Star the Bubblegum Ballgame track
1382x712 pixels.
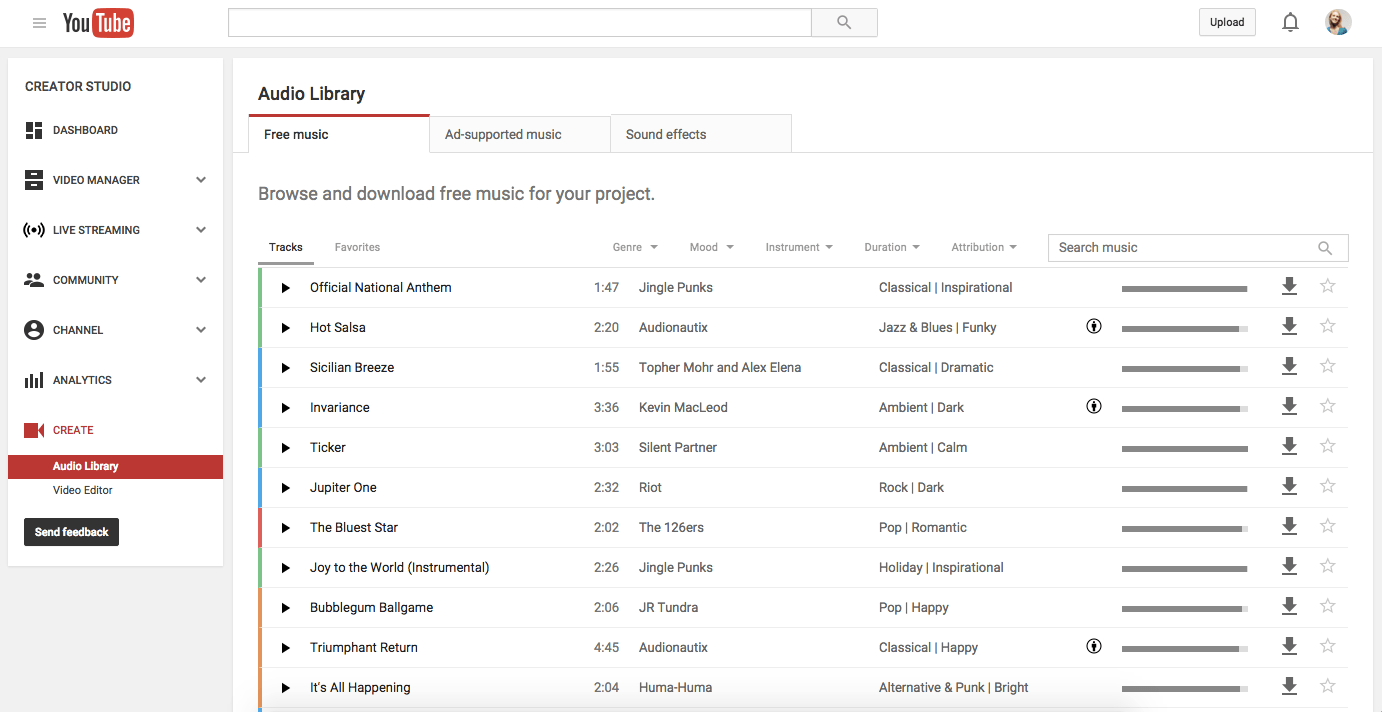pyautogui.click(x=1328, y=606)
